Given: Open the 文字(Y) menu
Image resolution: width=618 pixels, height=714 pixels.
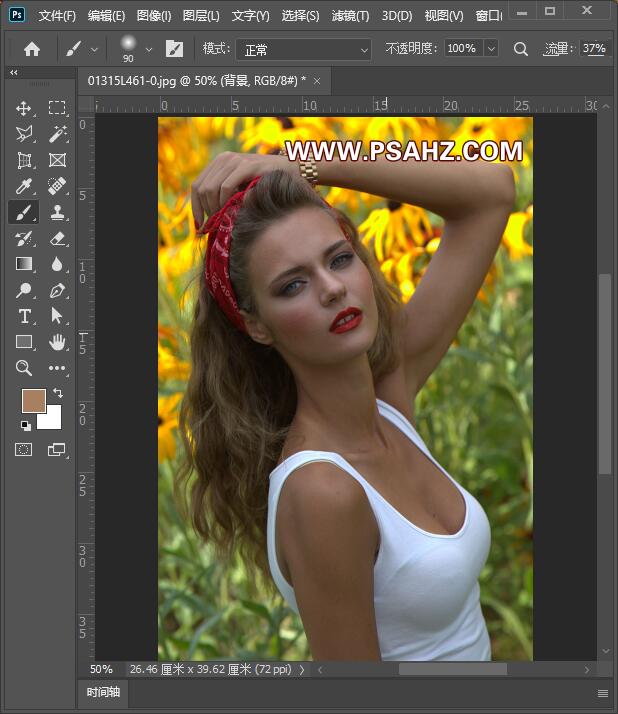Looking at the screenshot, I should coord(250,16).
